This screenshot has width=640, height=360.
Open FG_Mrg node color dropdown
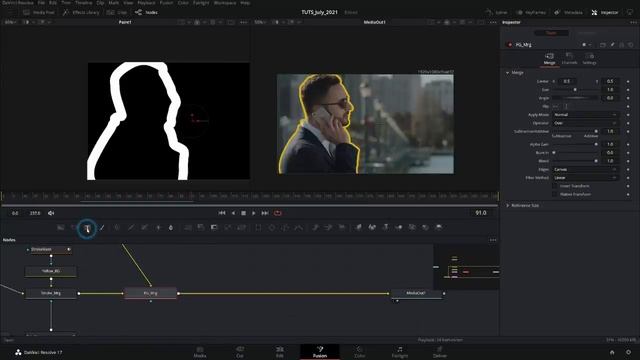[586, 44]
